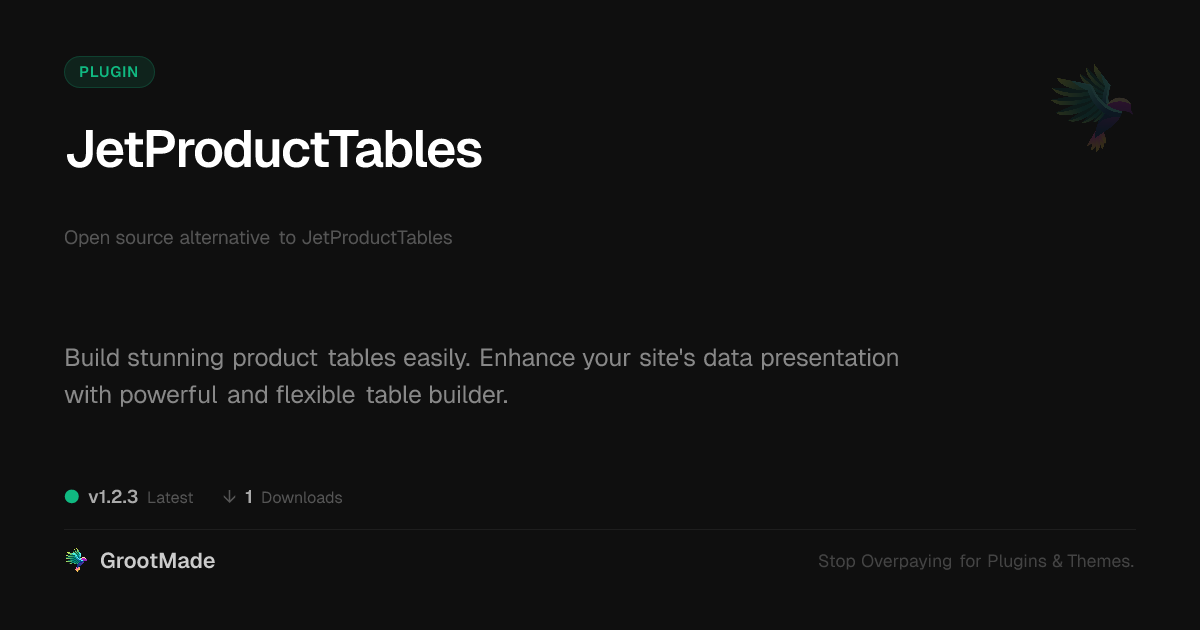Click the green status dot
Screen dimensions: 1200x630
72,497
